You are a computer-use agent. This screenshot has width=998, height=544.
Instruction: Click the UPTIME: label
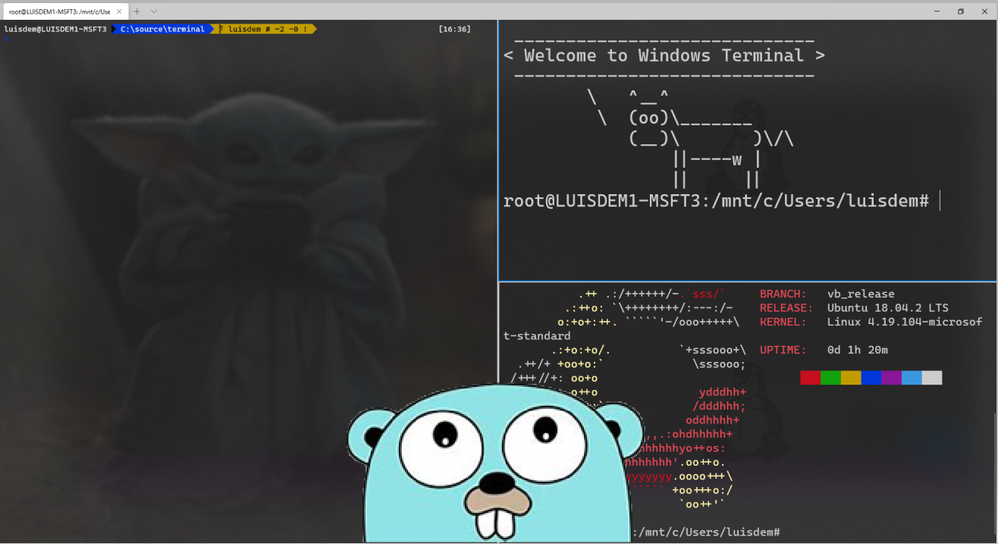(x=783, y=350)
